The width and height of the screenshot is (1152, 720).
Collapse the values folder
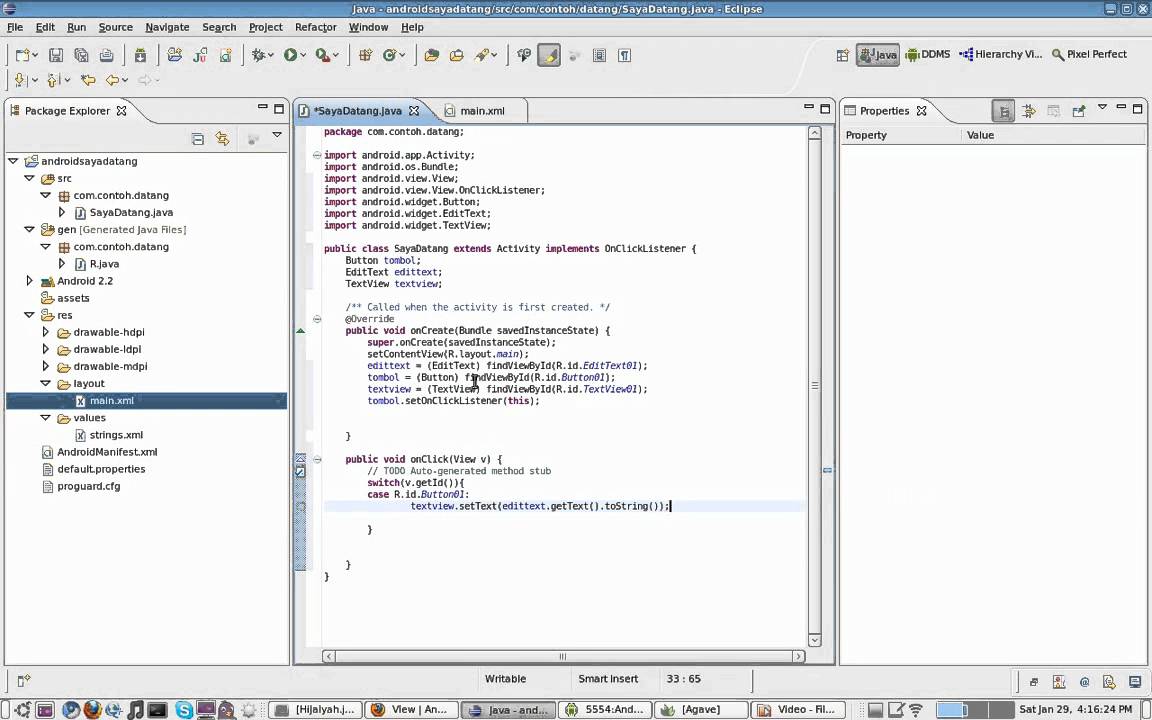pyautogui.click(x=46, y=417)
